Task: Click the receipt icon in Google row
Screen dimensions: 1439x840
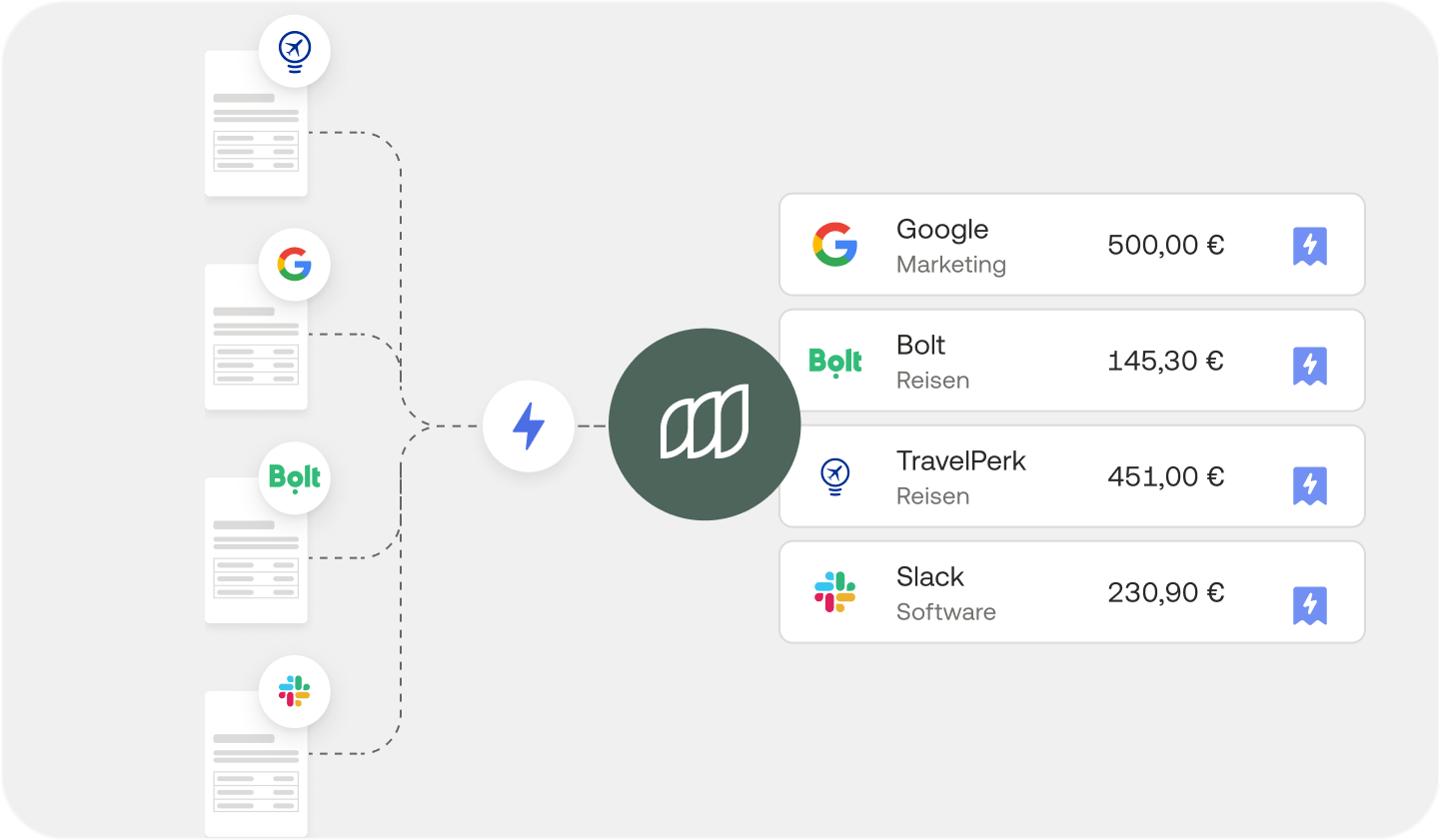Action: (1310, 247)
